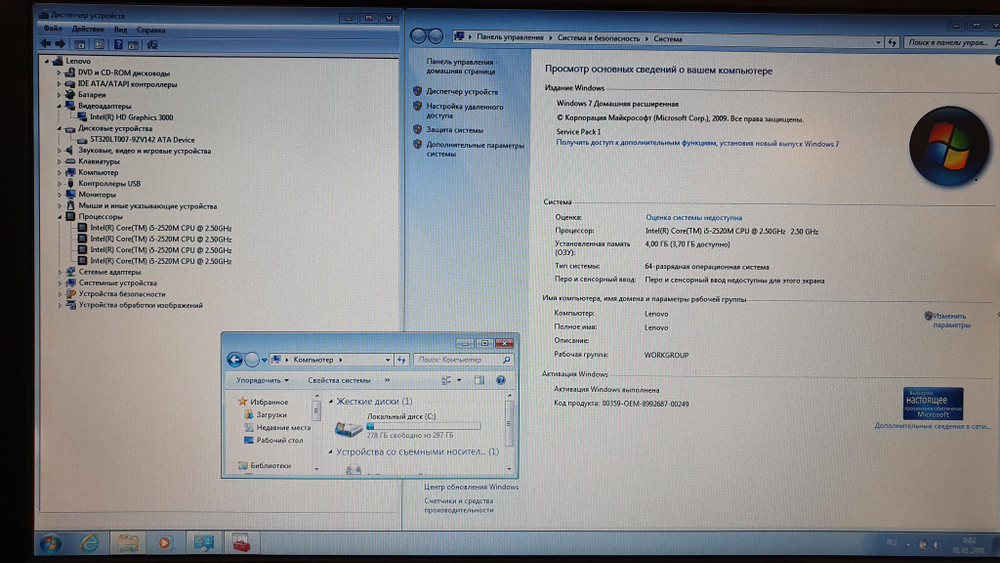Expand IDE ATA/ATAPI контроллеры node
This screenshot has width=1000, height=563.
point(59,84)
